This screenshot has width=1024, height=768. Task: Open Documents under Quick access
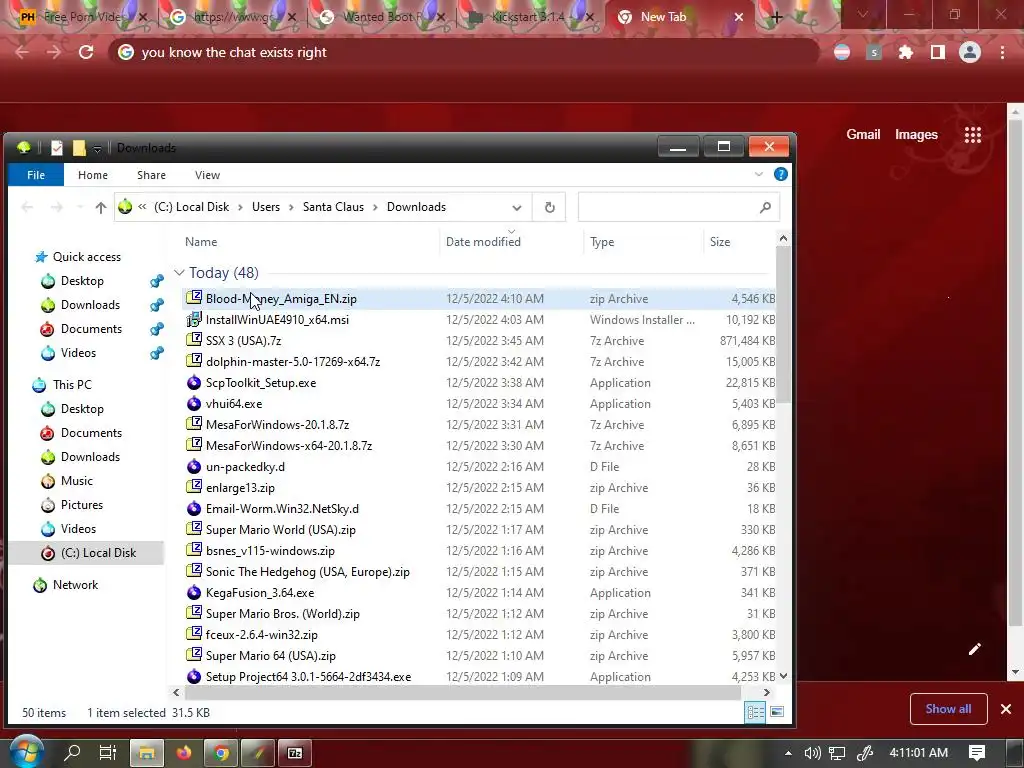pos(91,328)
